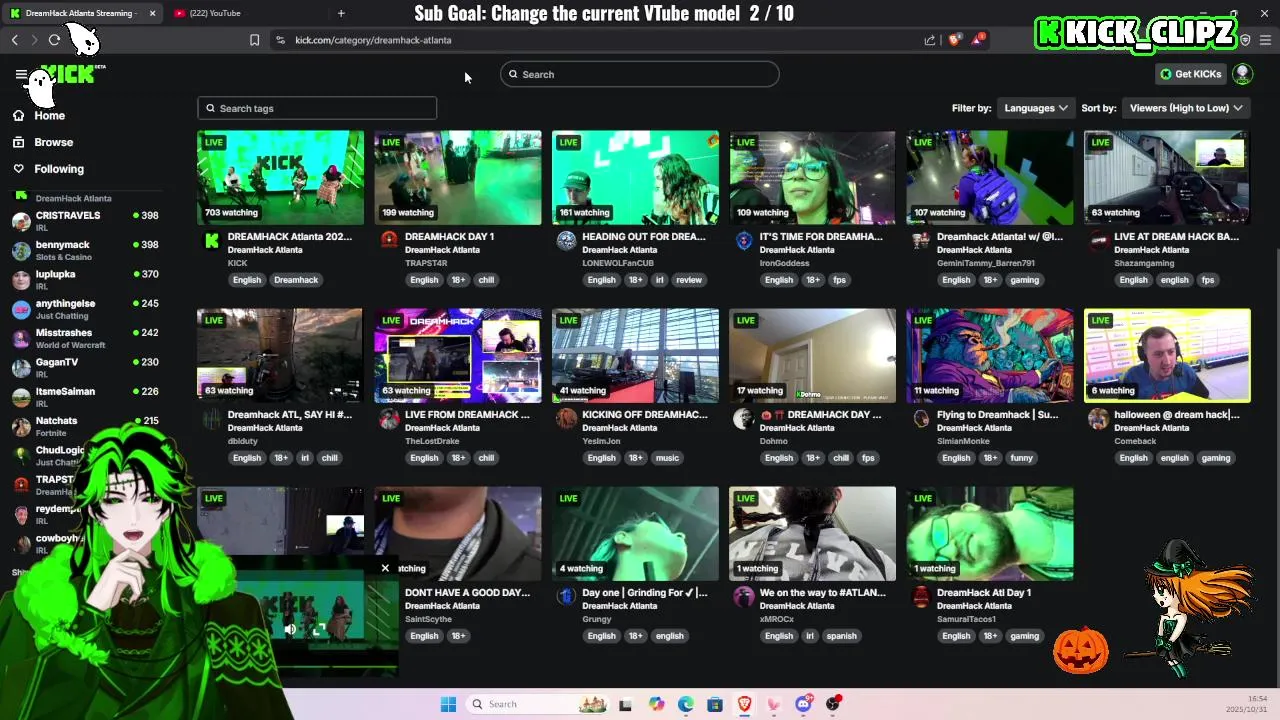
Task: Open TRAPST4R channel avatar icon
Action: [x=389, y=240]
